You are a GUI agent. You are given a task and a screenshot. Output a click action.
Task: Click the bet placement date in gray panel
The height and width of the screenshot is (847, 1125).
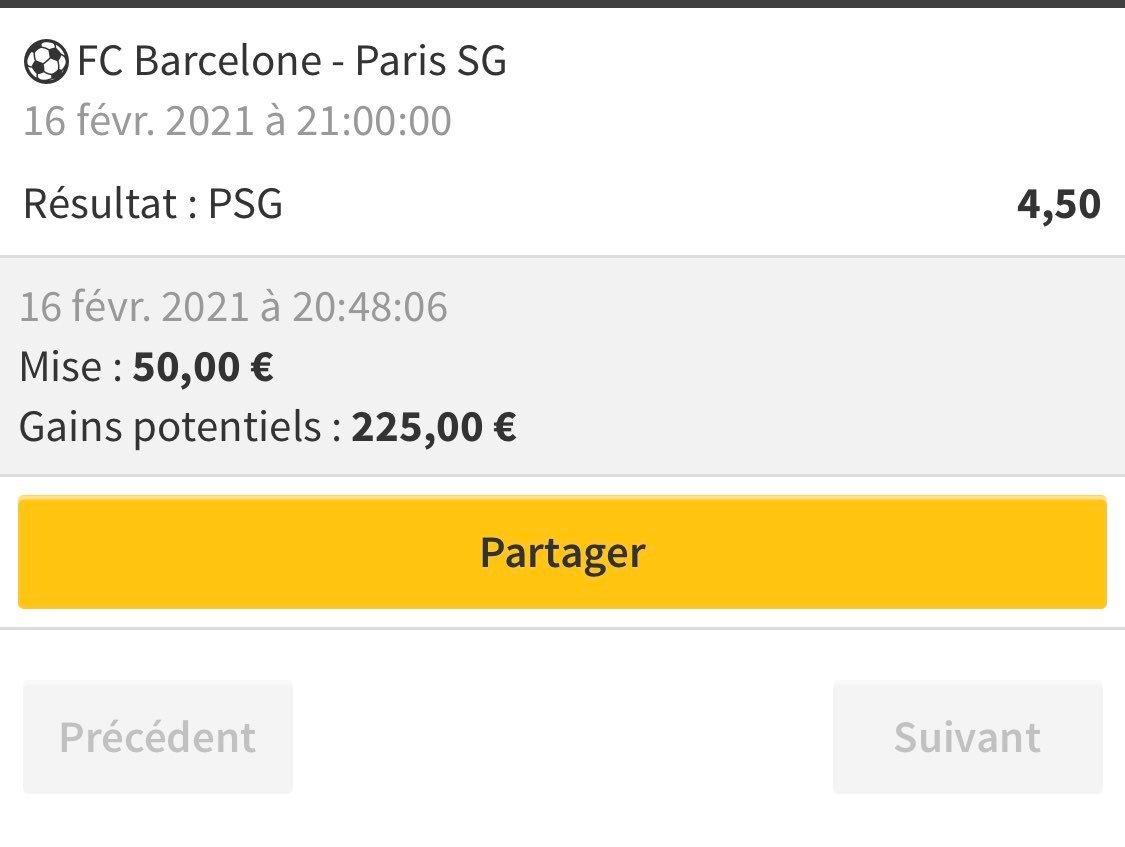click(135, 307)
